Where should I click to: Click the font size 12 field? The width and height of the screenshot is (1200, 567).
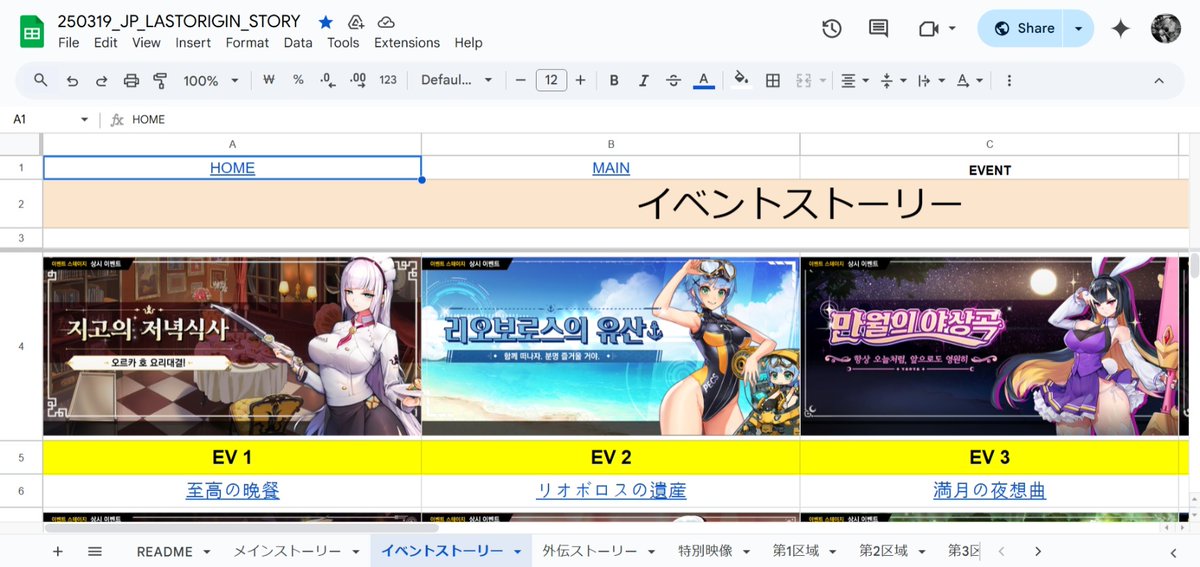pyautogui.click(x=551, y=80)
